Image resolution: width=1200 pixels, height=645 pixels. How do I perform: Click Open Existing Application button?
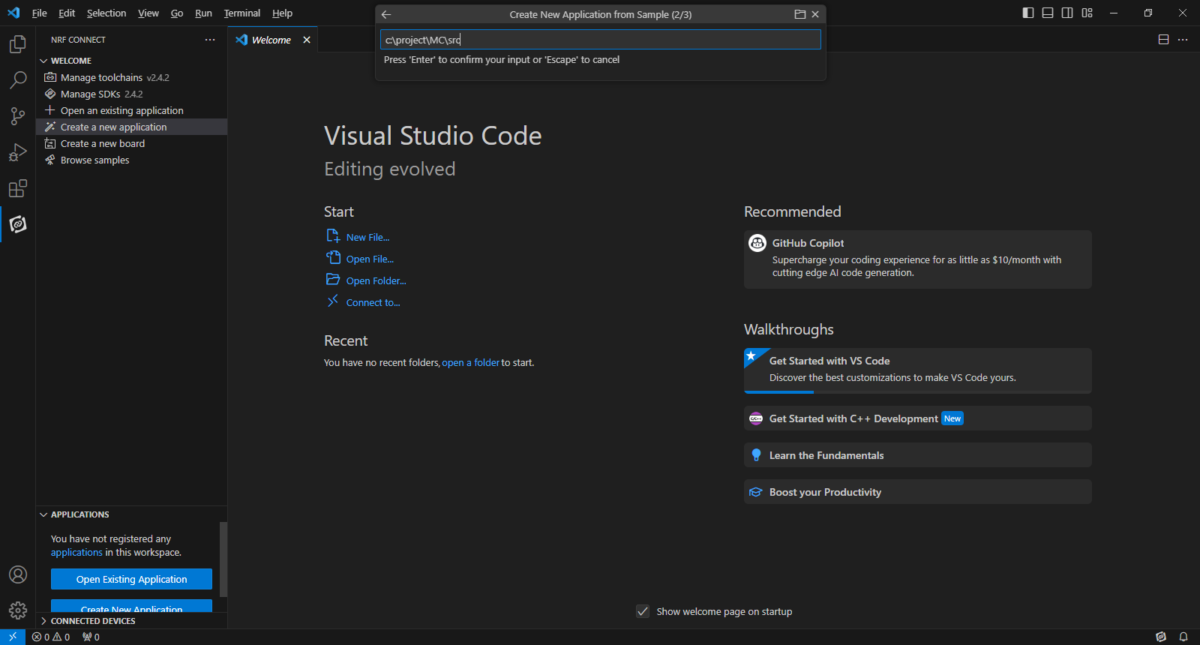(x=131, y=579)
